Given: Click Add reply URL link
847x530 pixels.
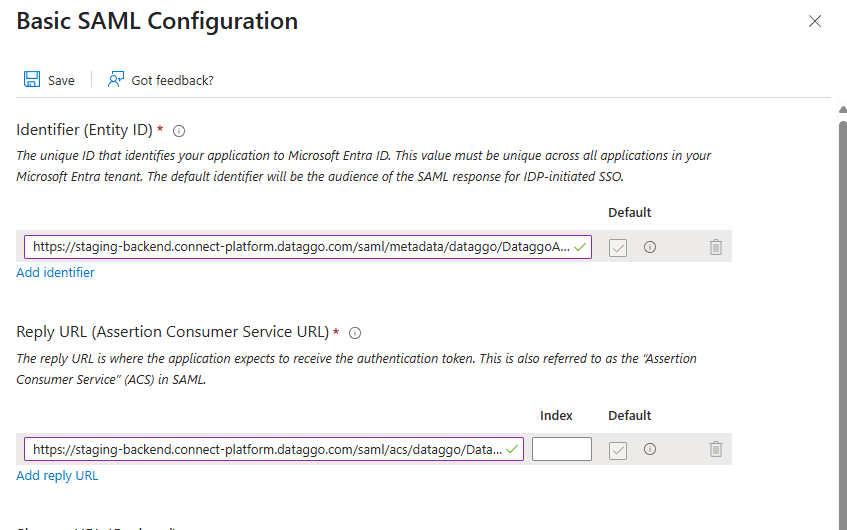Looking at the screenshot, I should [57, 475].
